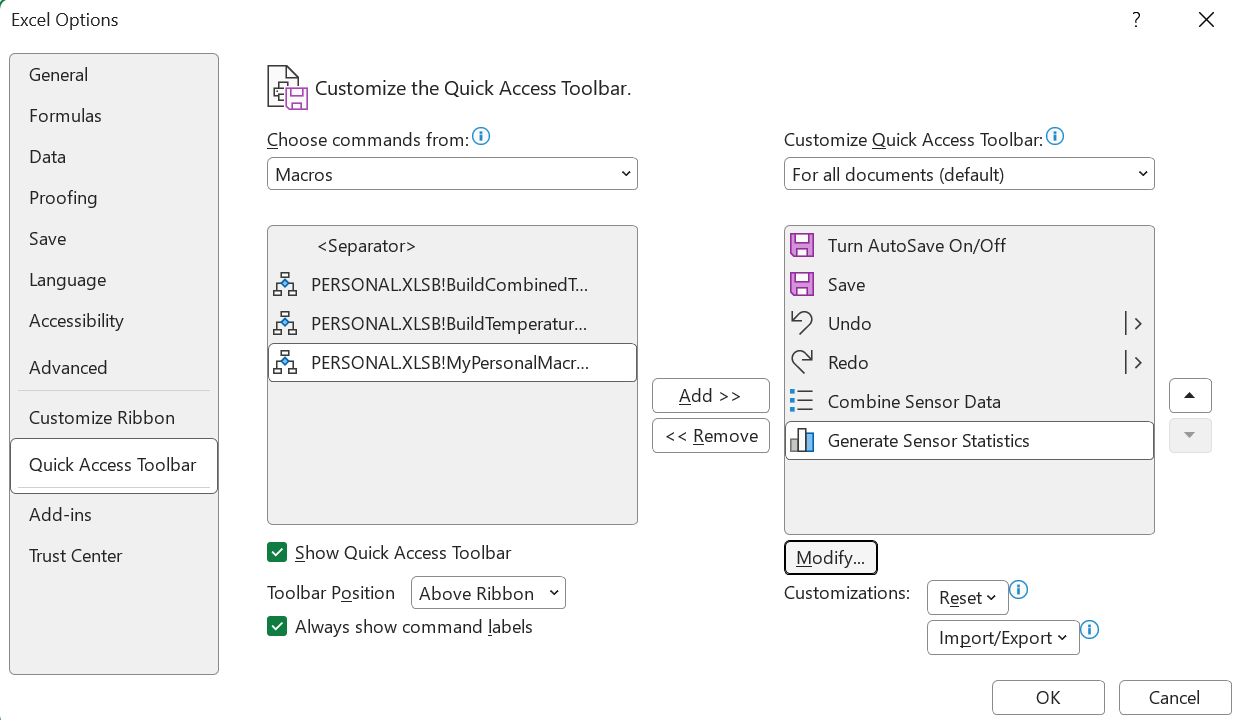Click the Move Up arrow button
The height and width of the screenshot is (720, 1234).
1190,395
